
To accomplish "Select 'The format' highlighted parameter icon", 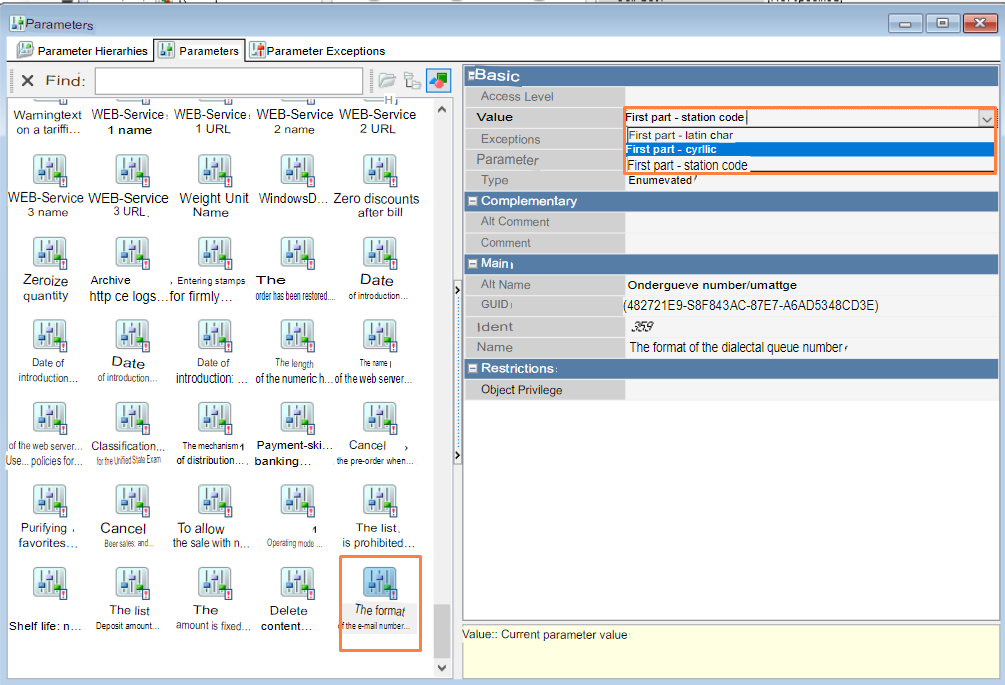I will 379,583.
